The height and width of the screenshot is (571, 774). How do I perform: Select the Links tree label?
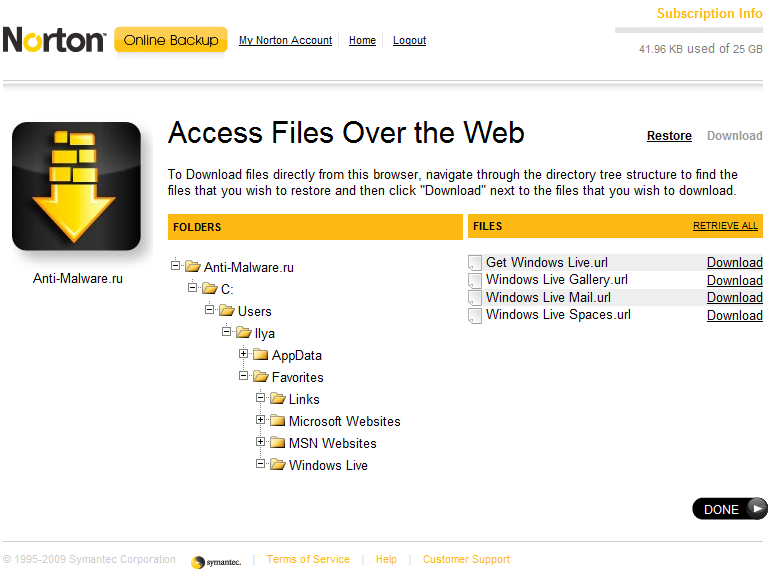304,399
